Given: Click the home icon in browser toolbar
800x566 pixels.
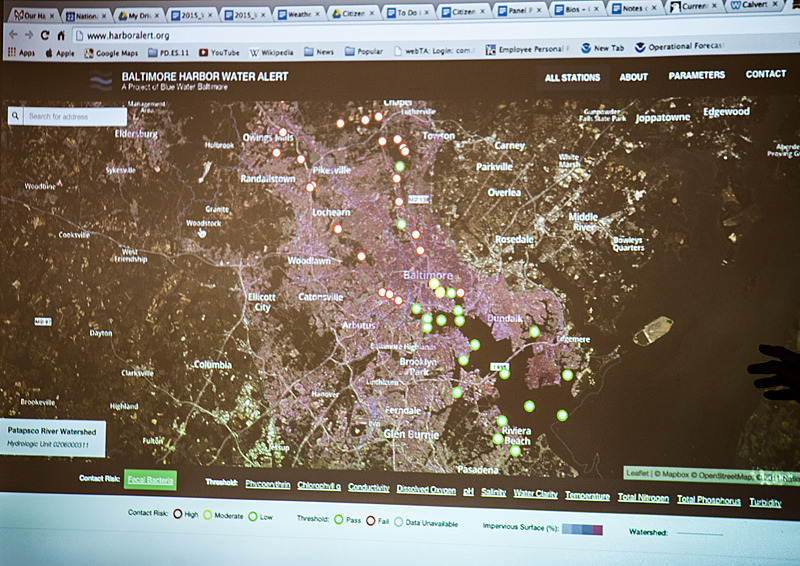Looking at the screenshot, I should pos(62,34).
